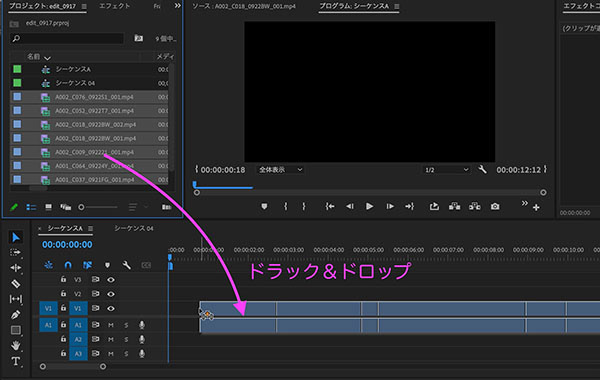
Task: Switch project panel to list view
Action: (x=31, y=207)
